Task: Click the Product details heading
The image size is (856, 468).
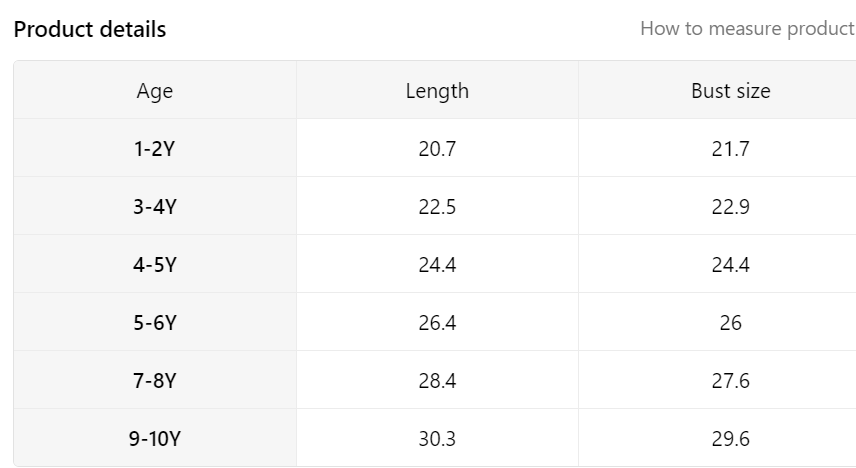Action: [x=90, y=29]
